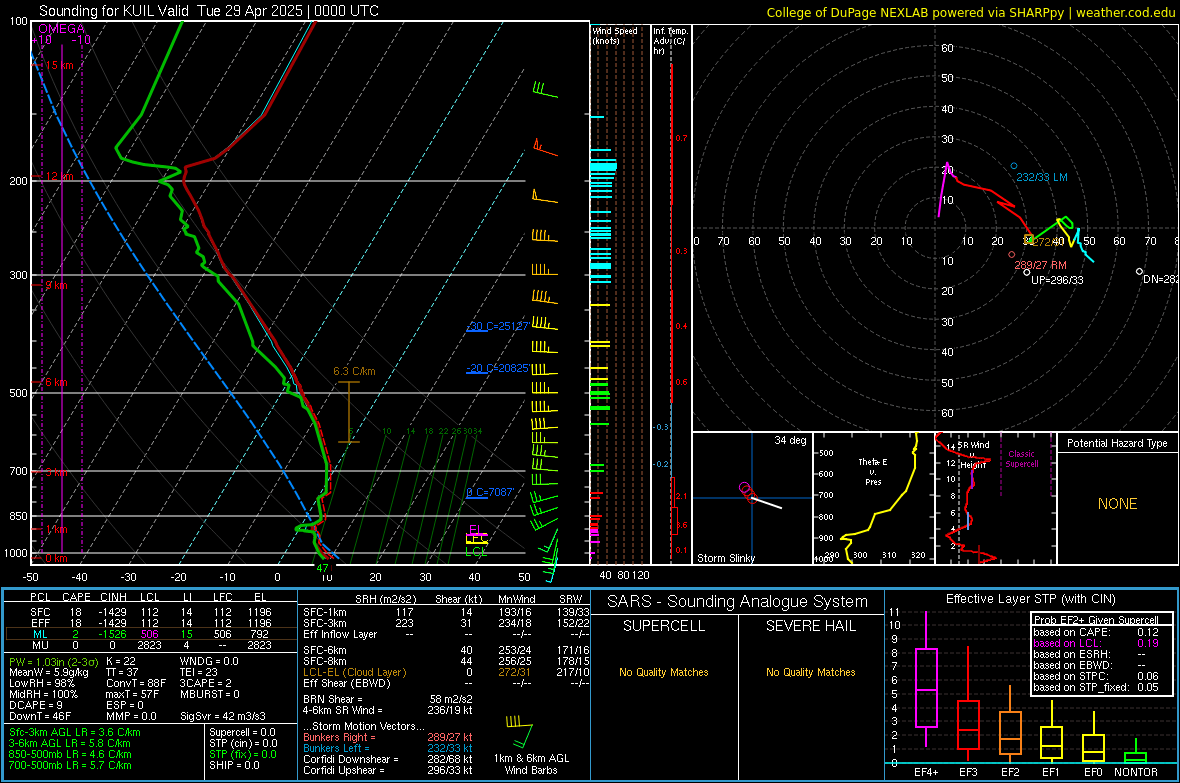Click the SEVERE HAIL column header
The width and height of the screenshot is (1180, 783).
pos(810,626)
